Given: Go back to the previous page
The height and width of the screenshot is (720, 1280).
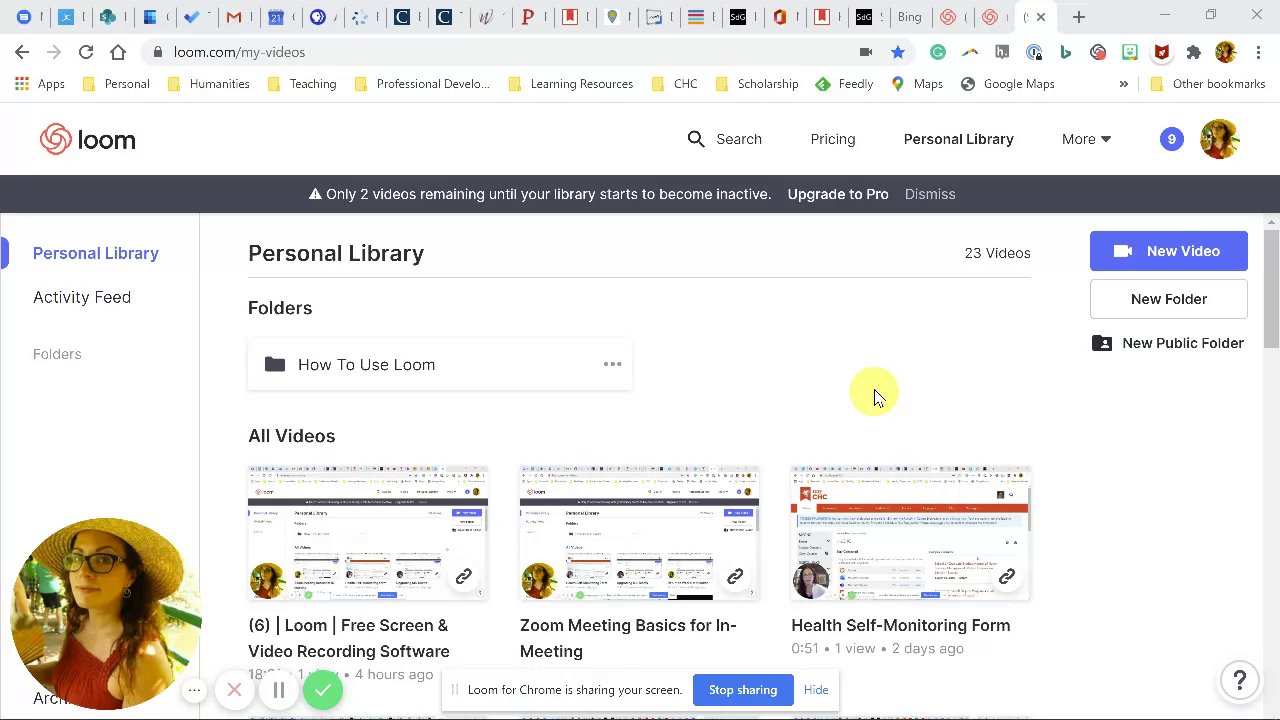Looking at the screenshot, I should coord(22,52).
